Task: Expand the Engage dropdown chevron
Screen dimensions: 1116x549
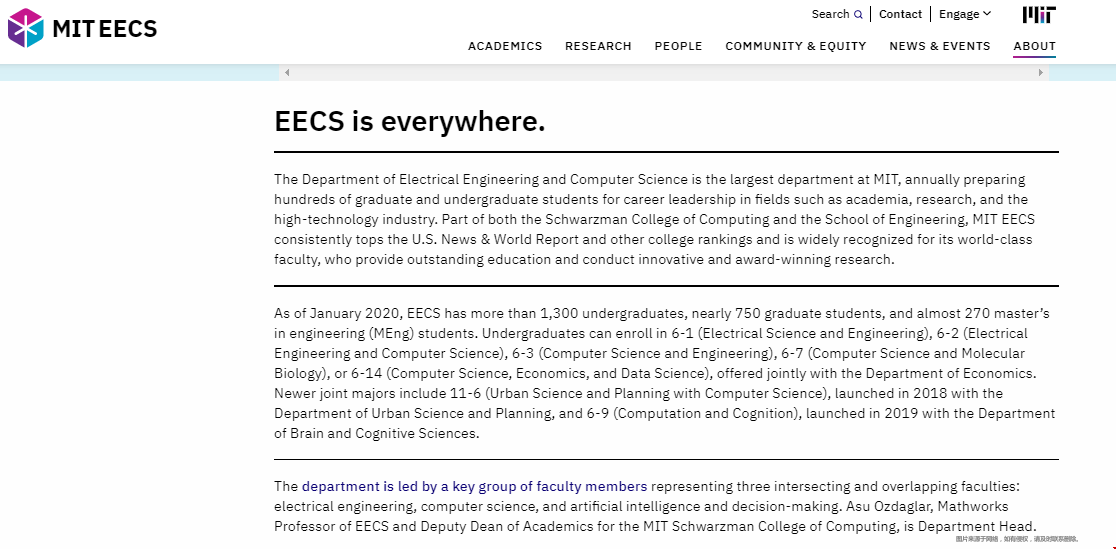Action: 987,14
